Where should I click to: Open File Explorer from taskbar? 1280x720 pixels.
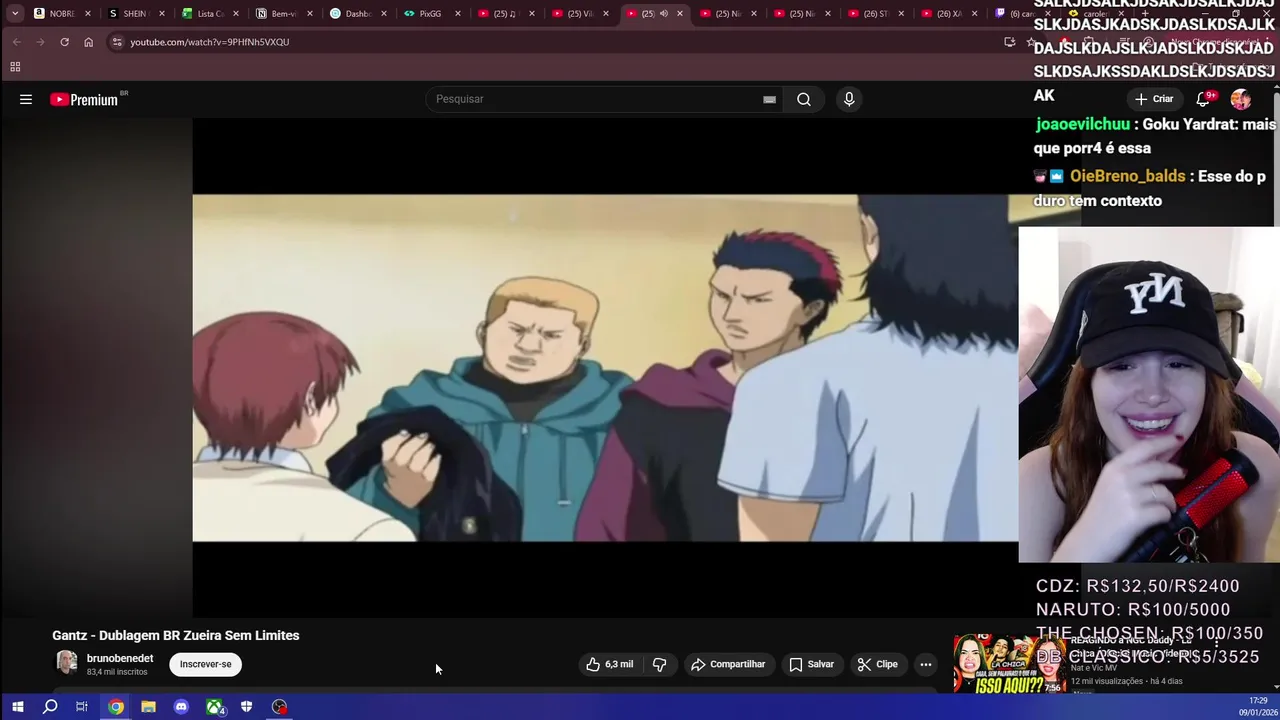(x=148, y=707)
